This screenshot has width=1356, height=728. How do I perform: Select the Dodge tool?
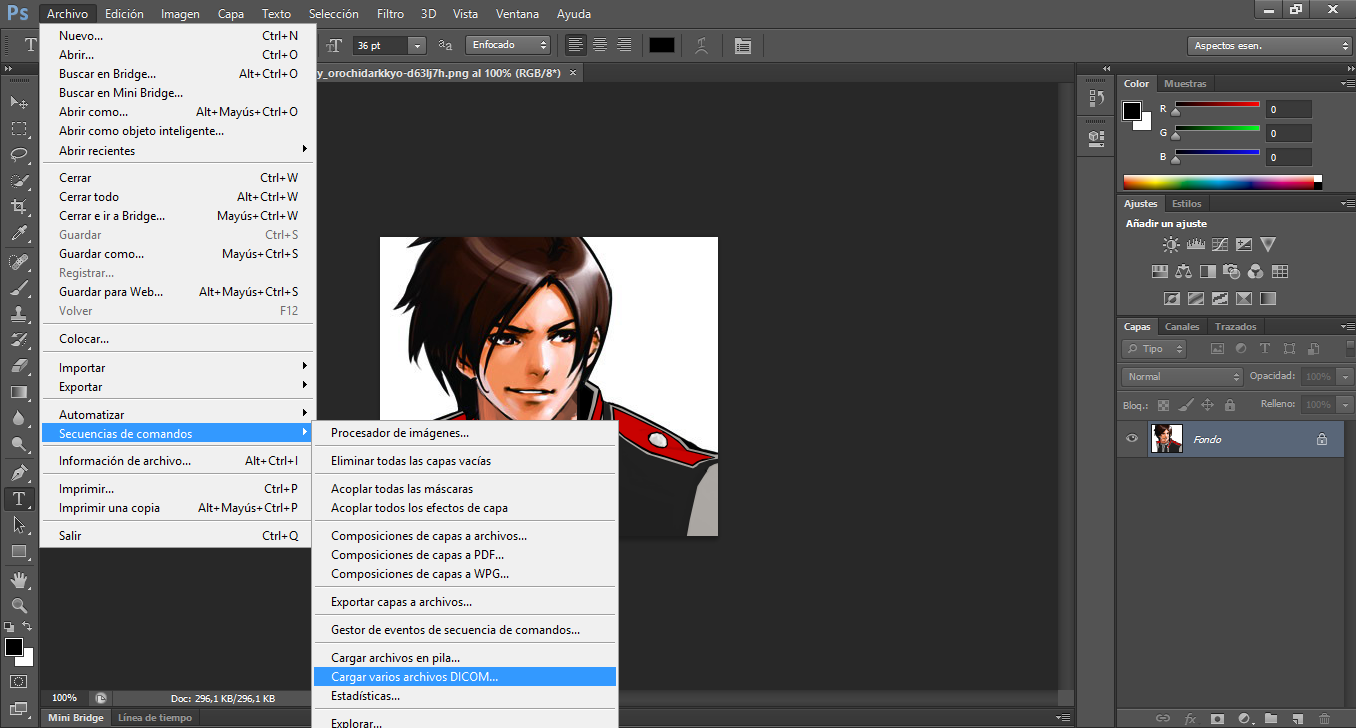tap(19, 444)
